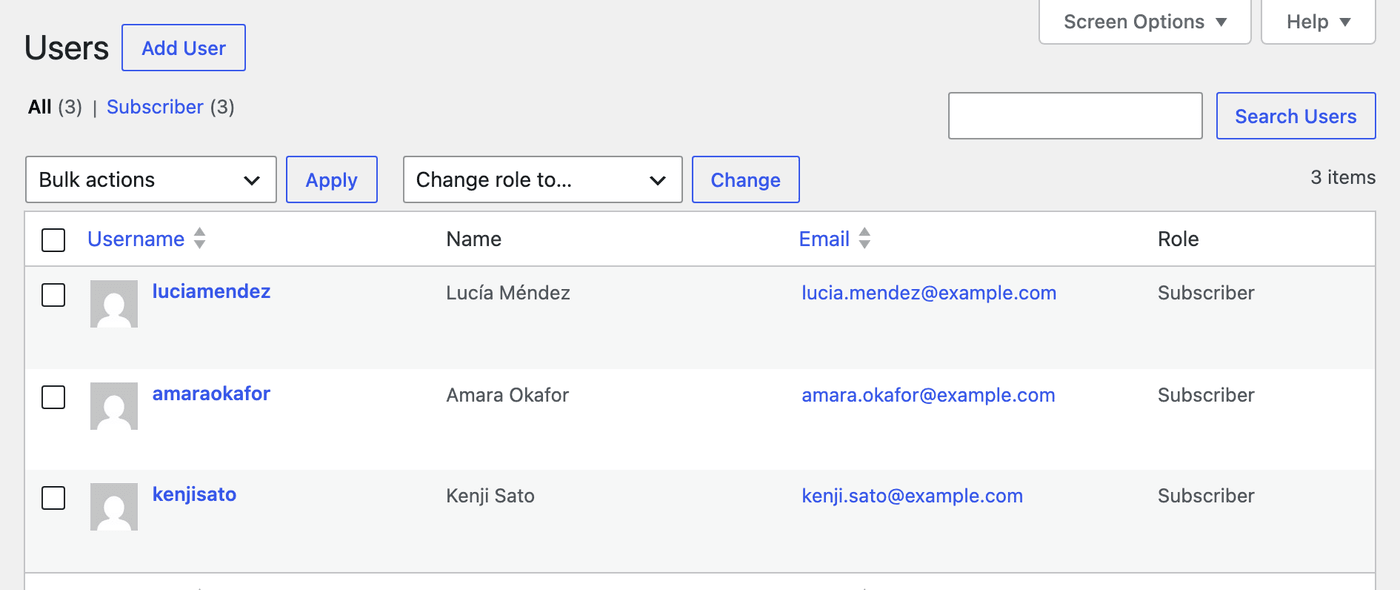The height and width of the screenshot is (590, 1400).
Task: Click the Username sort arrows icon
Action: (200, 239)
